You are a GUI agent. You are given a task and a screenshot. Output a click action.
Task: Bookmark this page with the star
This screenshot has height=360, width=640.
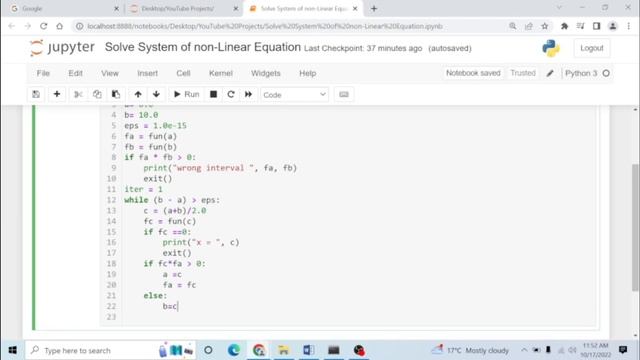pyautogui.click(x=544, y=26)
